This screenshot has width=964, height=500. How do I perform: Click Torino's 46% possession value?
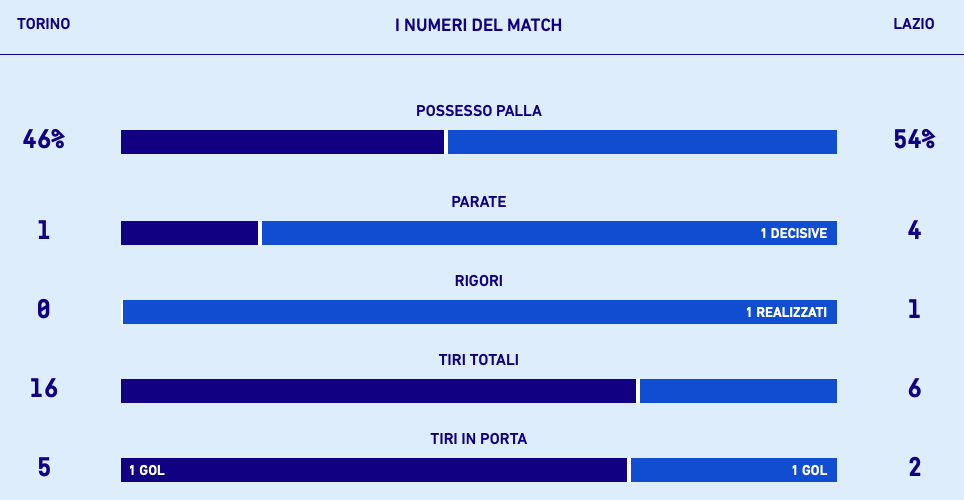pyautogui.click(x=43, y=140)
